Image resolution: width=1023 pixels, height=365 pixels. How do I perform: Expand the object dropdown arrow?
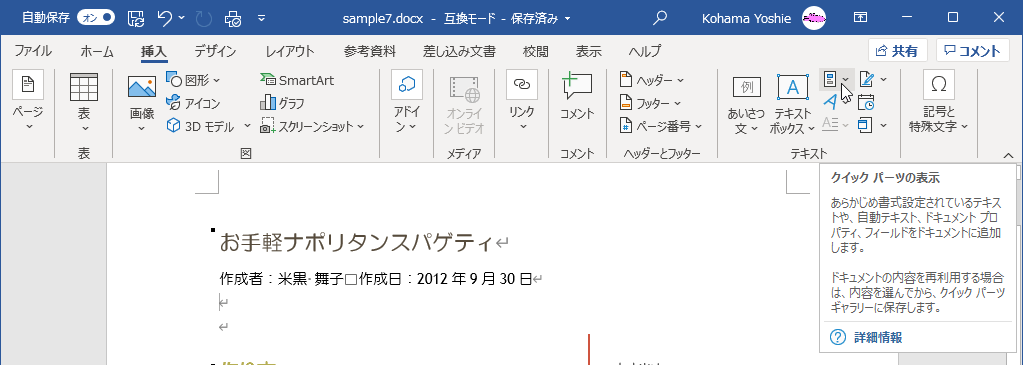pos(883,125)
